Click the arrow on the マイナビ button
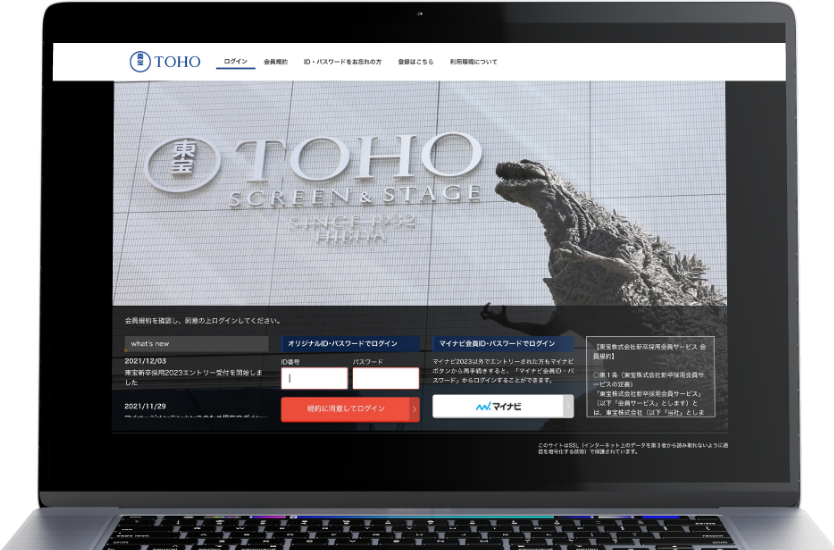Image resolution: width=834 pixels, height=550 pixels. point(568,406)
